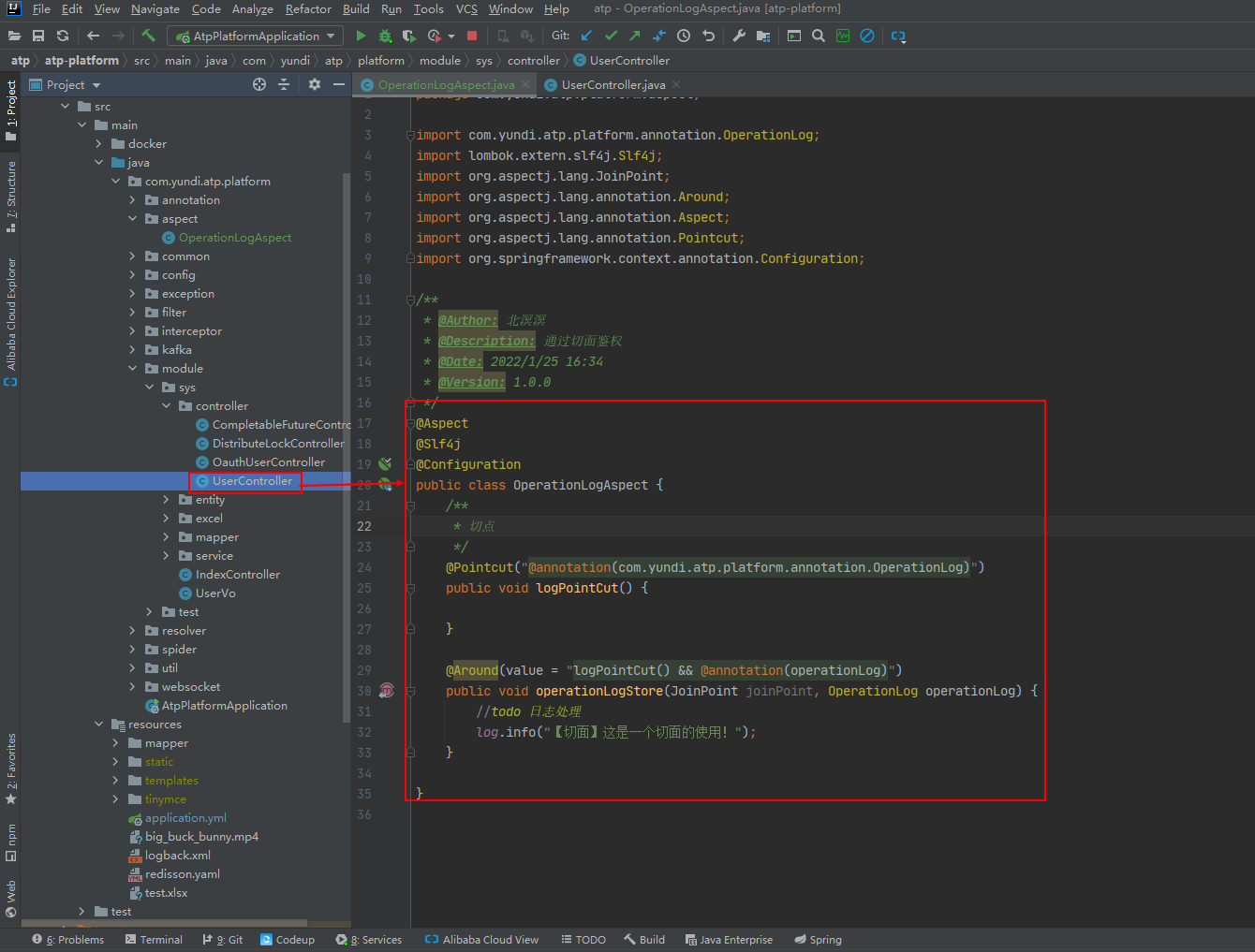The width and height of the screenshot is (1255, 952).
Task: Open Git history clock icon
Action: point(684,36)
